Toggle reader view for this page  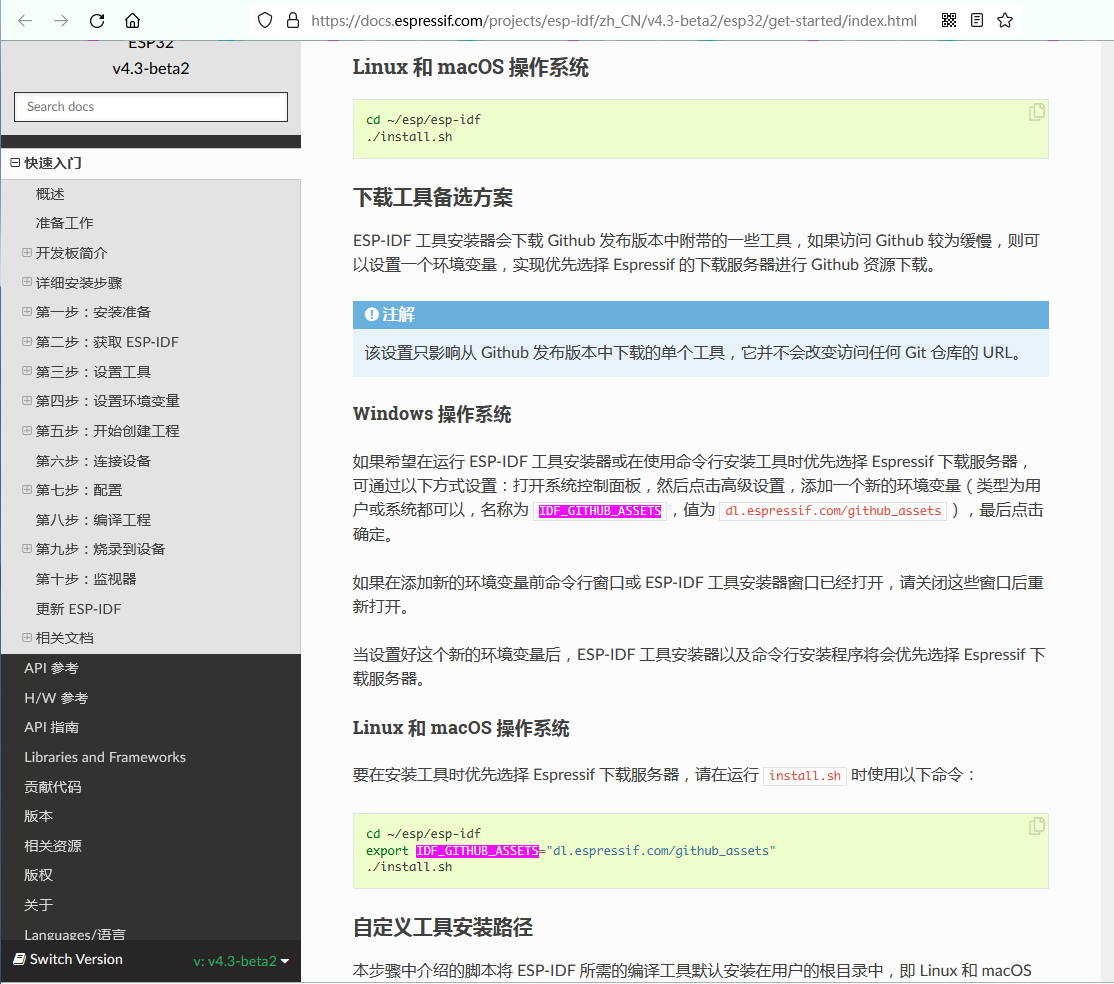[977, 21]
